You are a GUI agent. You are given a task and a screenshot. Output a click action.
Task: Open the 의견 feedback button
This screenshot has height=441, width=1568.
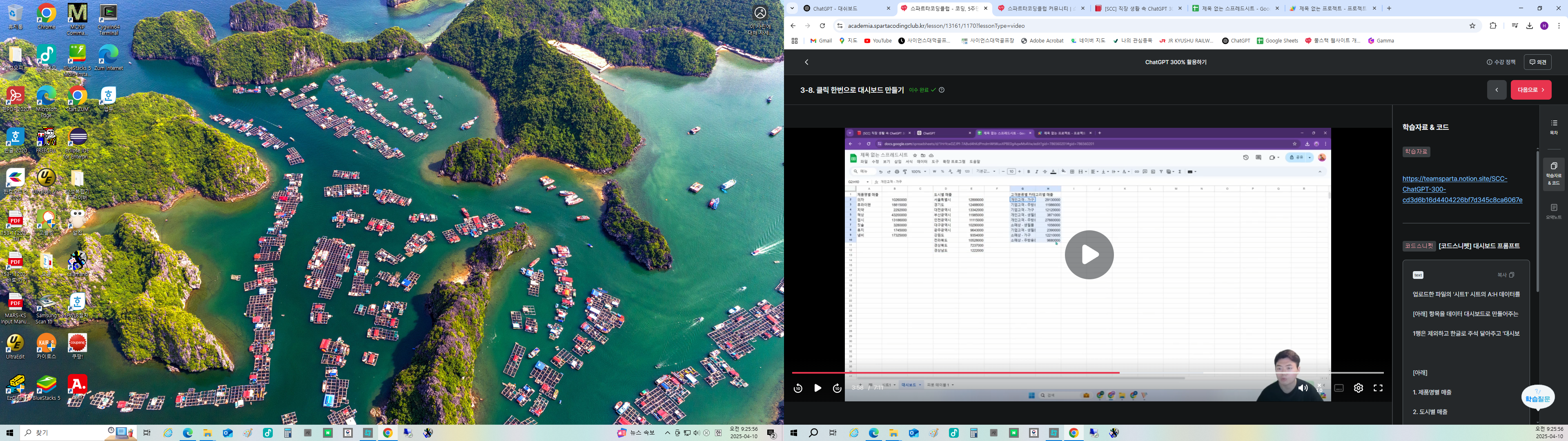click(1537, 62)
